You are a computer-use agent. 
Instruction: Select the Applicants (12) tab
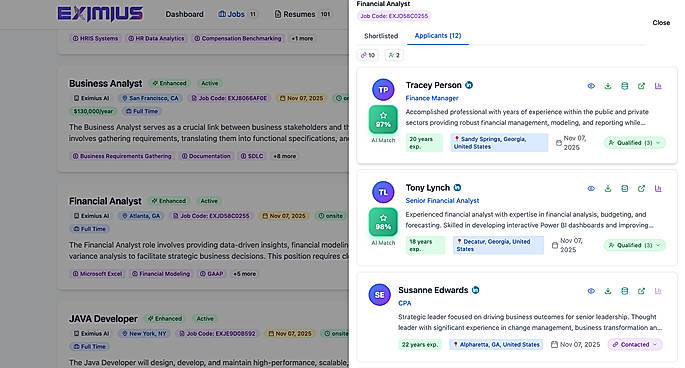(x=438, y=36)
